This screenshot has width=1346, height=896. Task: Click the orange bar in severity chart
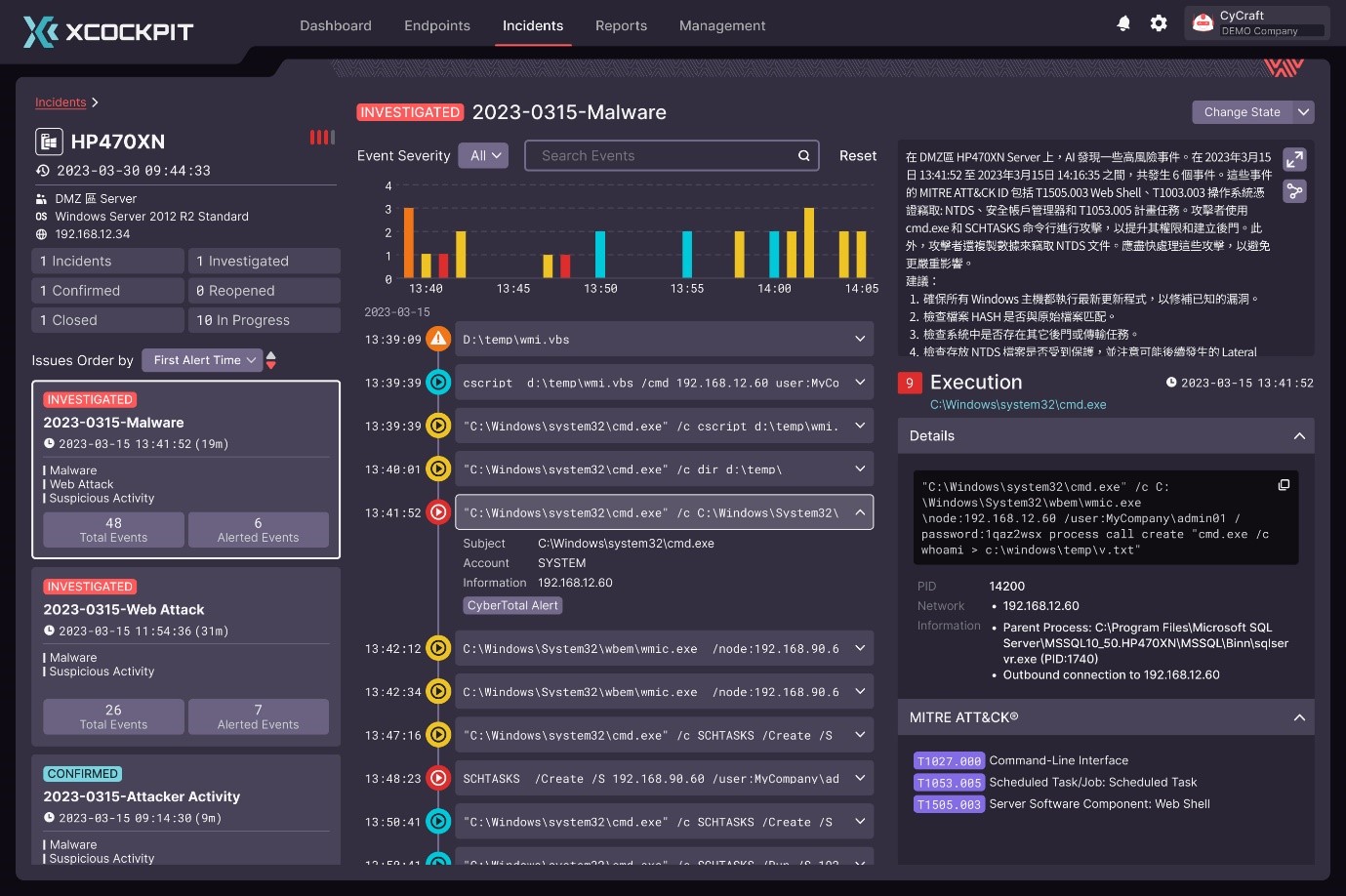(409, 243)
